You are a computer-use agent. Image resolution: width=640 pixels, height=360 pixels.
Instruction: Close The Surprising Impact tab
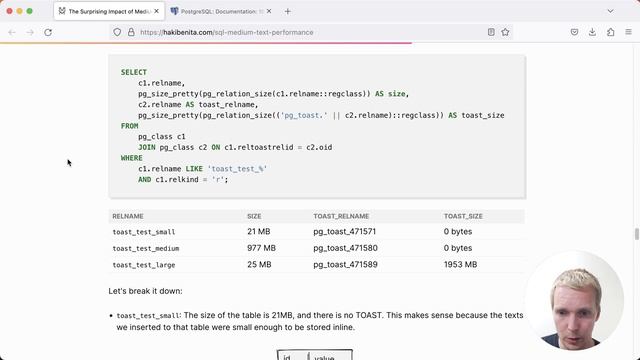[x=156, y=11]
